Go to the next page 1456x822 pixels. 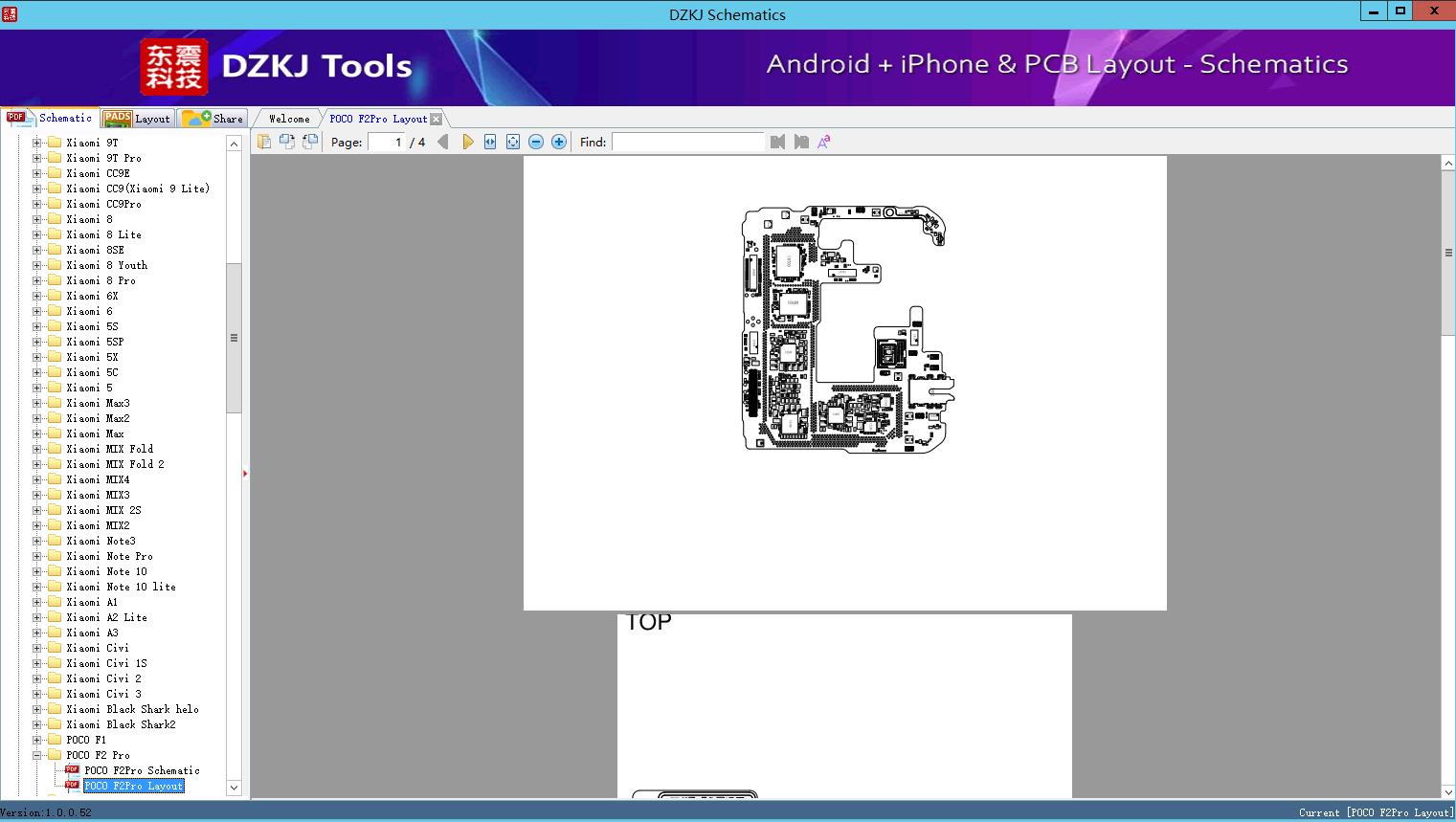tap(467, 142)
